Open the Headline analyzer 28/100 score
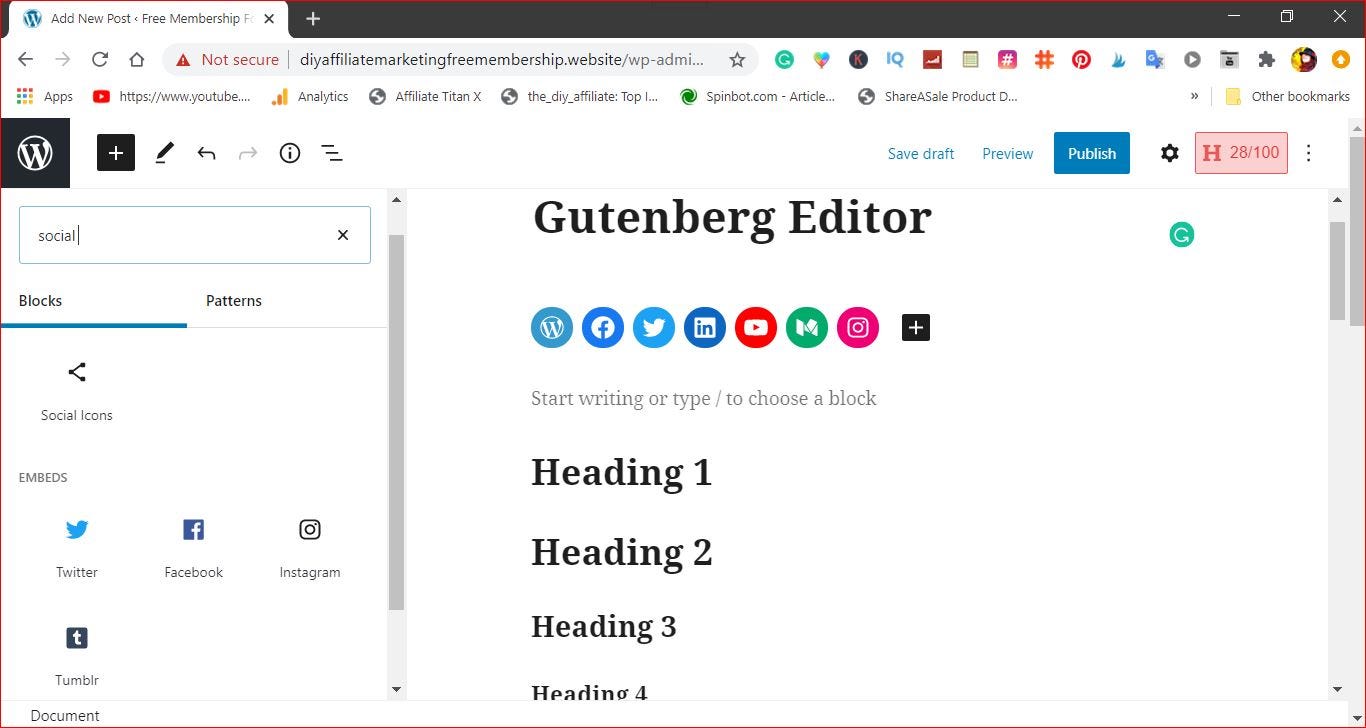The width and height of the screenshot is (1366, 728). [1241, 153]
